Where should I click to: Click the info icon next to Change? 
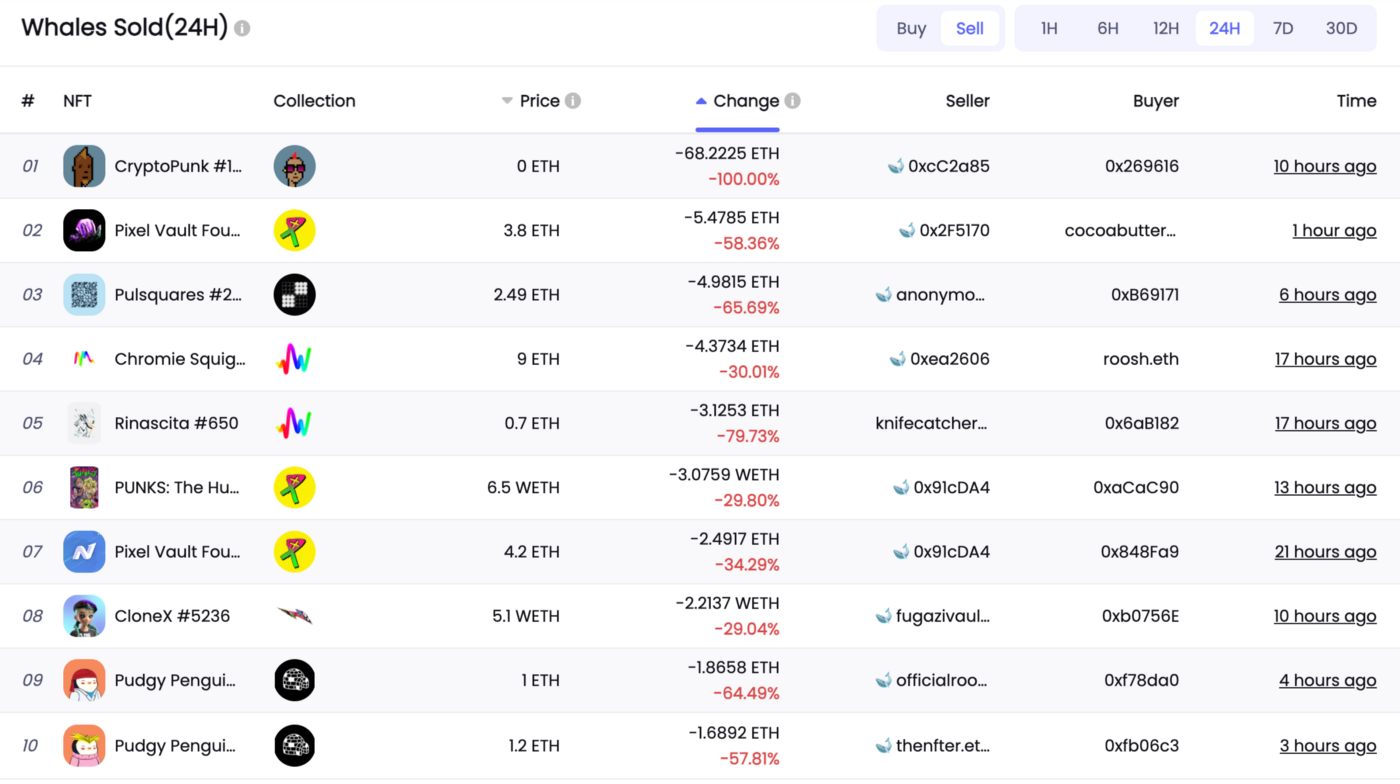click(792, 101)
